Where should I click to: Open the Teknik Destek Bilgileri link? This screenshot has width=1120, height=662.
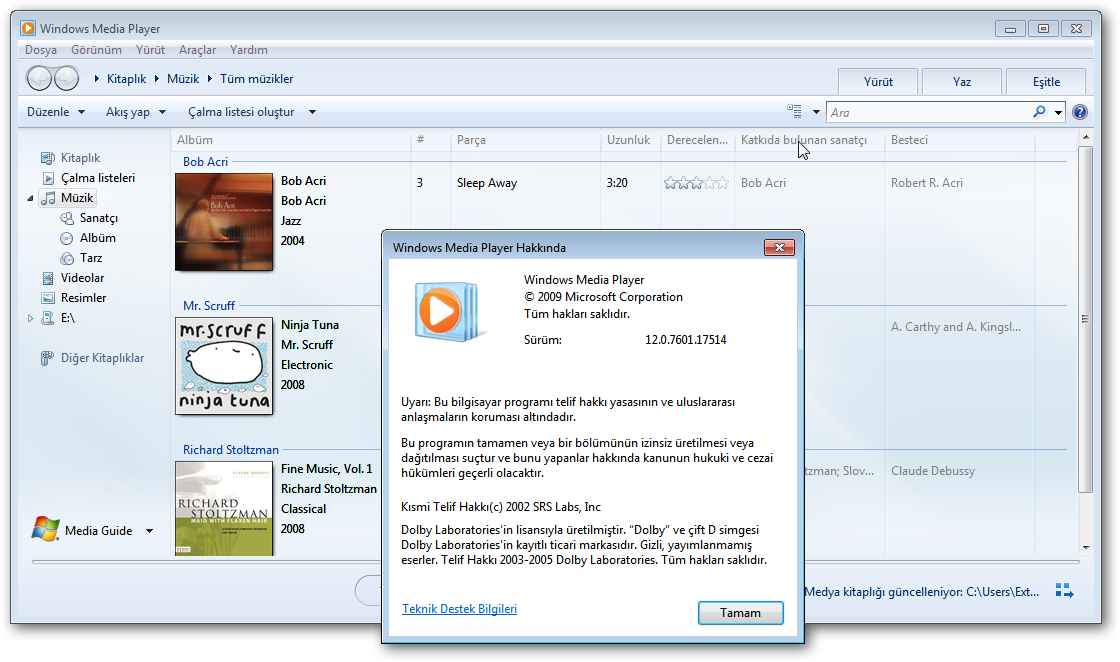pyautogui.click(x=459, y=608)
